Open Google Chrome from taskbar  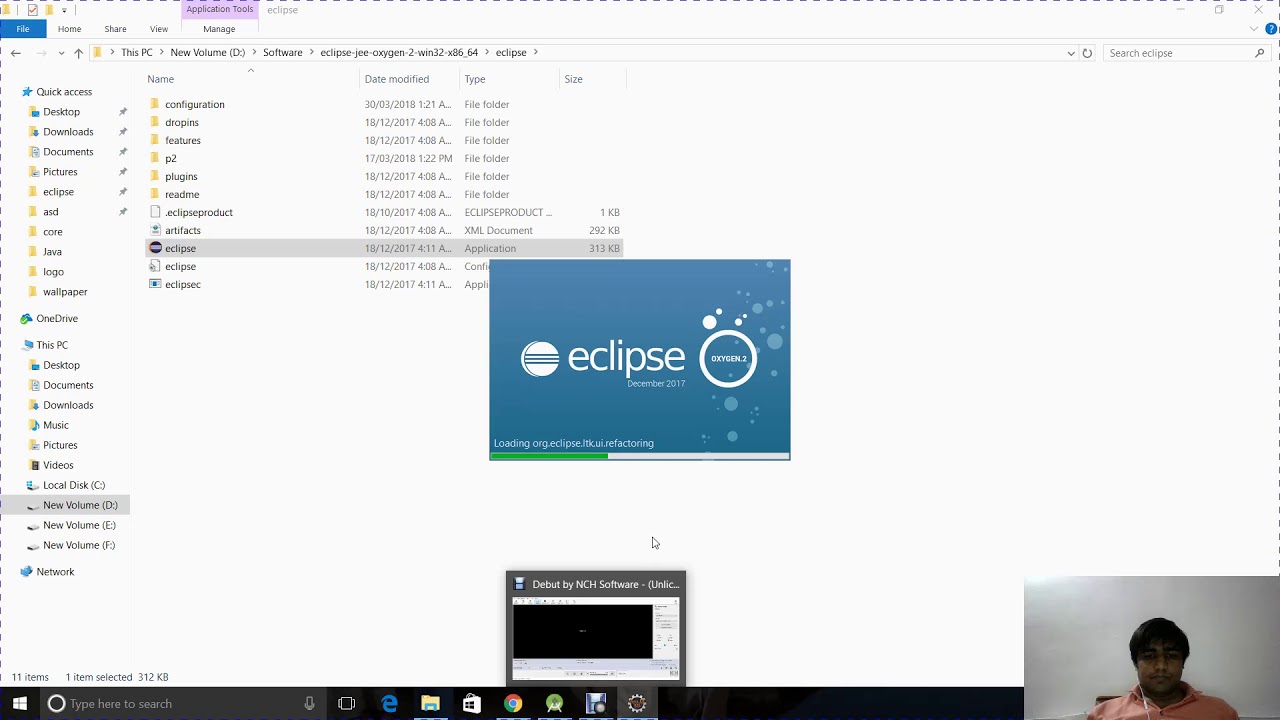pos(512,704)
